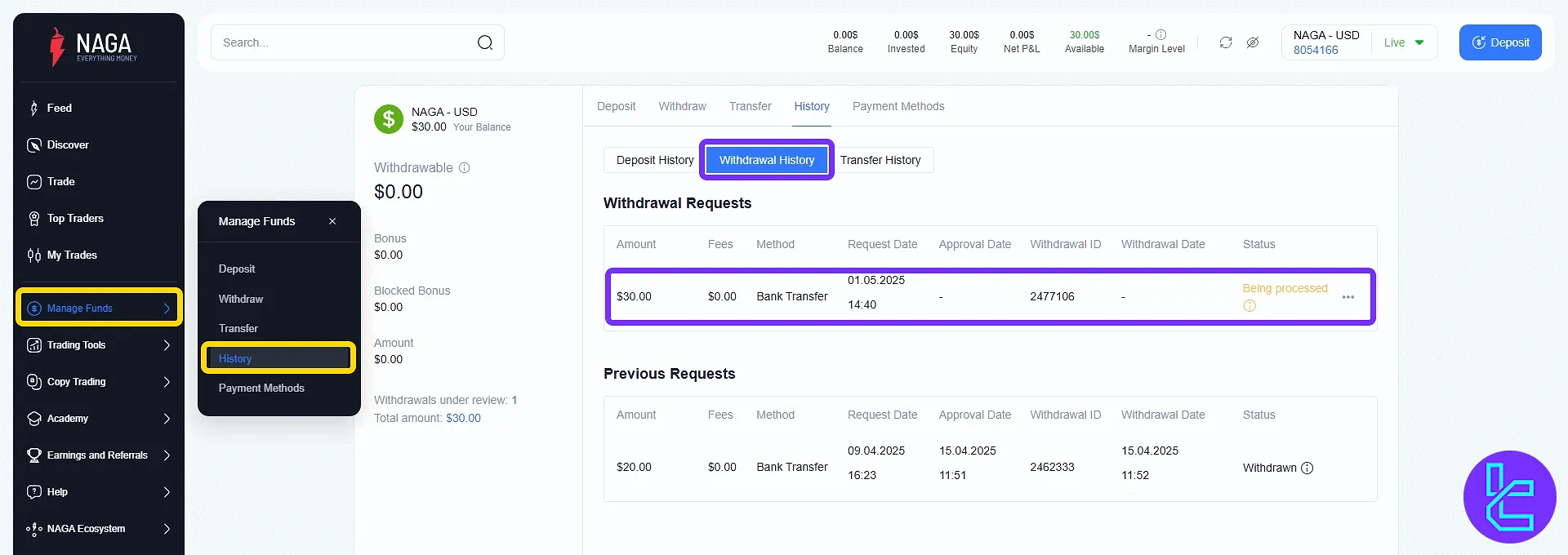
Task: Click the Margin Level info icon
Action: (x=1160, y=34)
